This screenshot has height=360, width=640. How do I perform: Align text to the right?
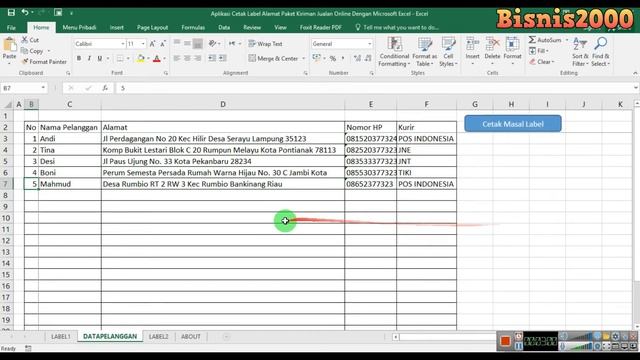(x=198, y=58)
